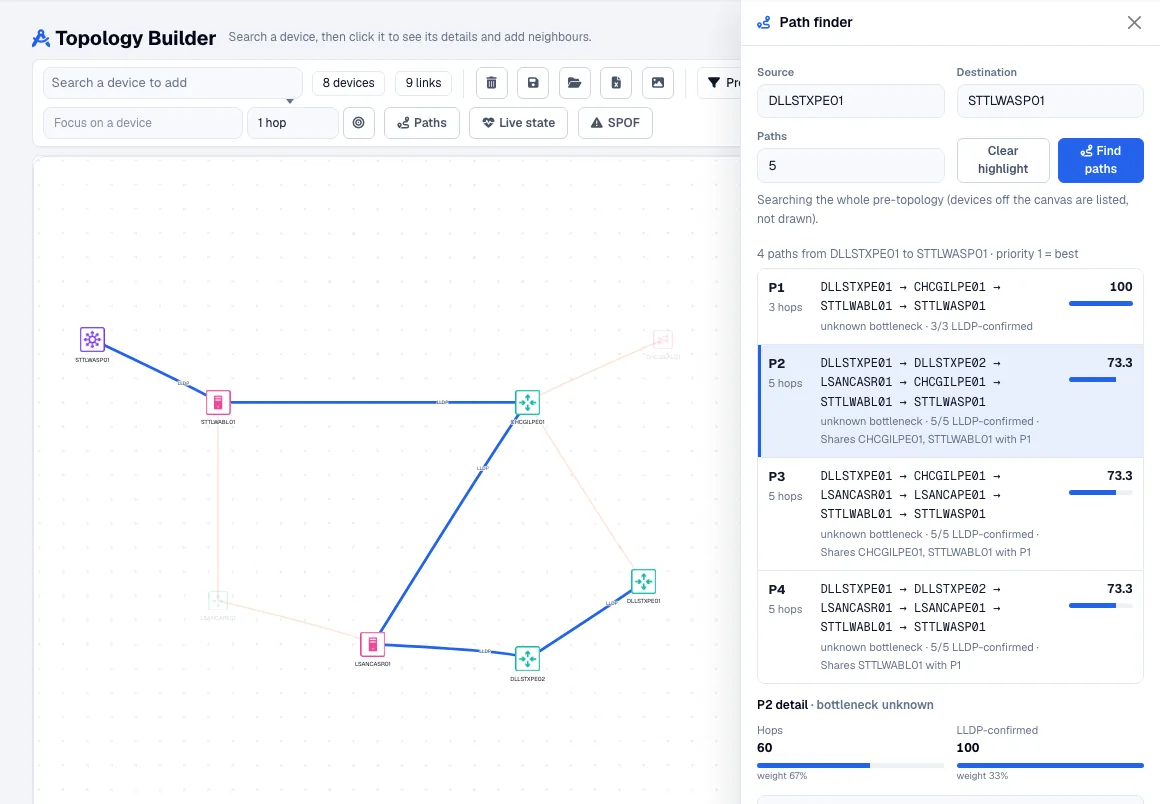Click the P1 score bar at 100
Image resolution: width=1160 pixels, height=804 pixels.
click(1101, 303)
